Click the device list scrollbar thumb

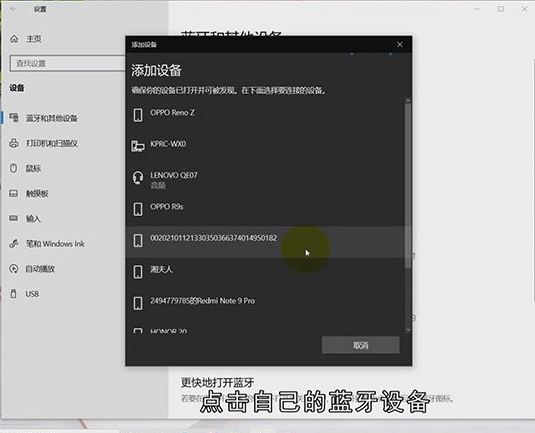pos(408,186)
